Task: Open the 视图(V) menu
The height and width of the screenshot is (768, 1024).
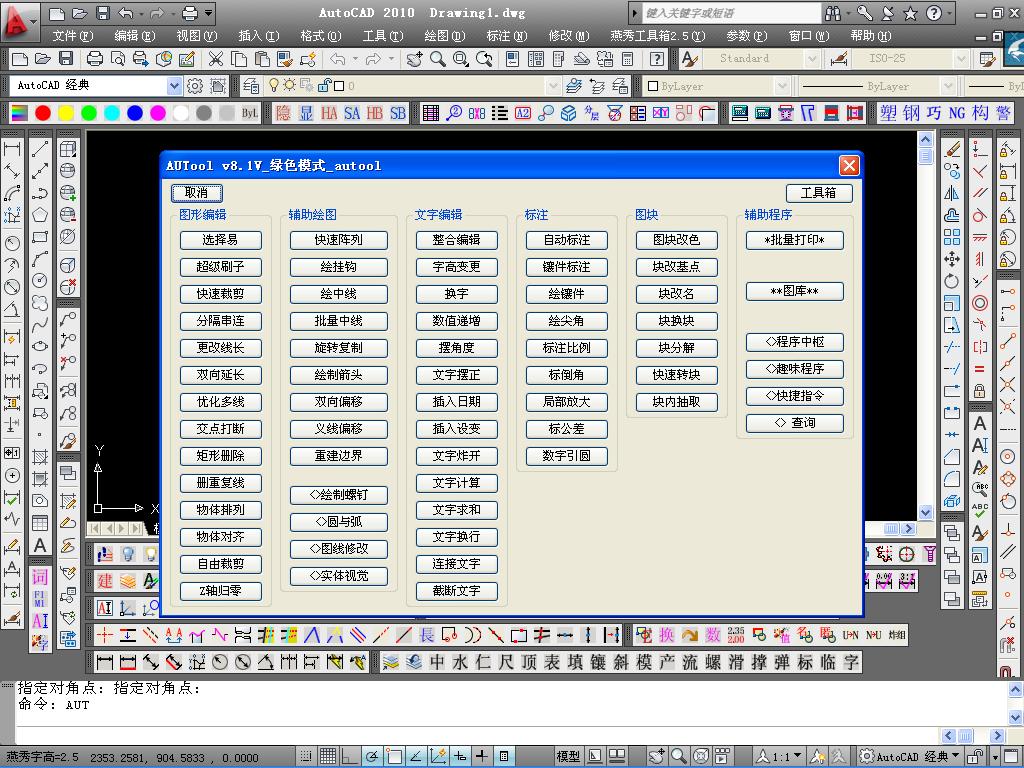Action: pos(197,36)
